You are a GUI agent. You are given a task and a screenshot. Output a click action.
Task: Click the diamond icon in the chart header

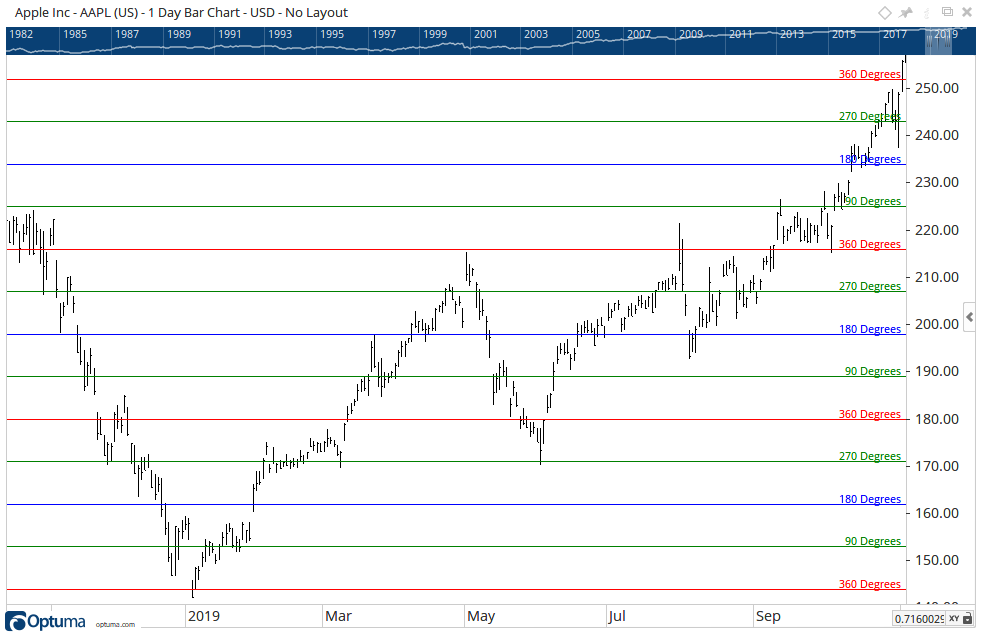coord(884,13)
